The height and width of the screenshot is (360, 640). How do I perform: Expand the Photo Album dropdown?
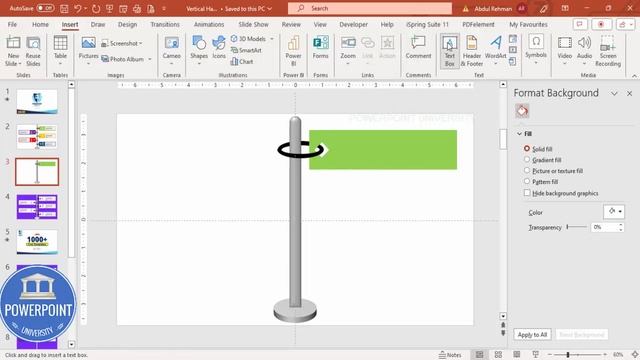pos(150,59)
